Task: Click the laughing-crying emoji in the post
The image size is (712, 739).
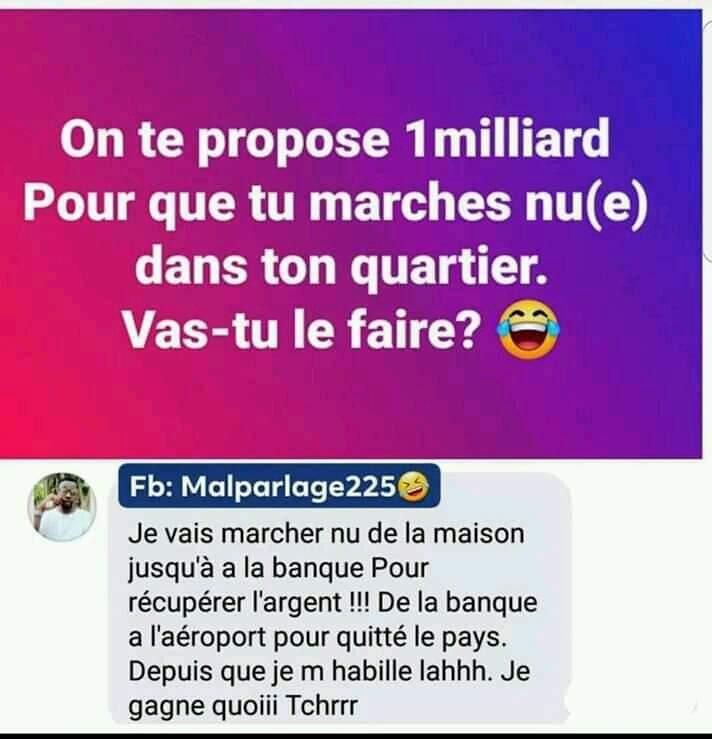Action: pyautogui.click(x=528, y=329)
